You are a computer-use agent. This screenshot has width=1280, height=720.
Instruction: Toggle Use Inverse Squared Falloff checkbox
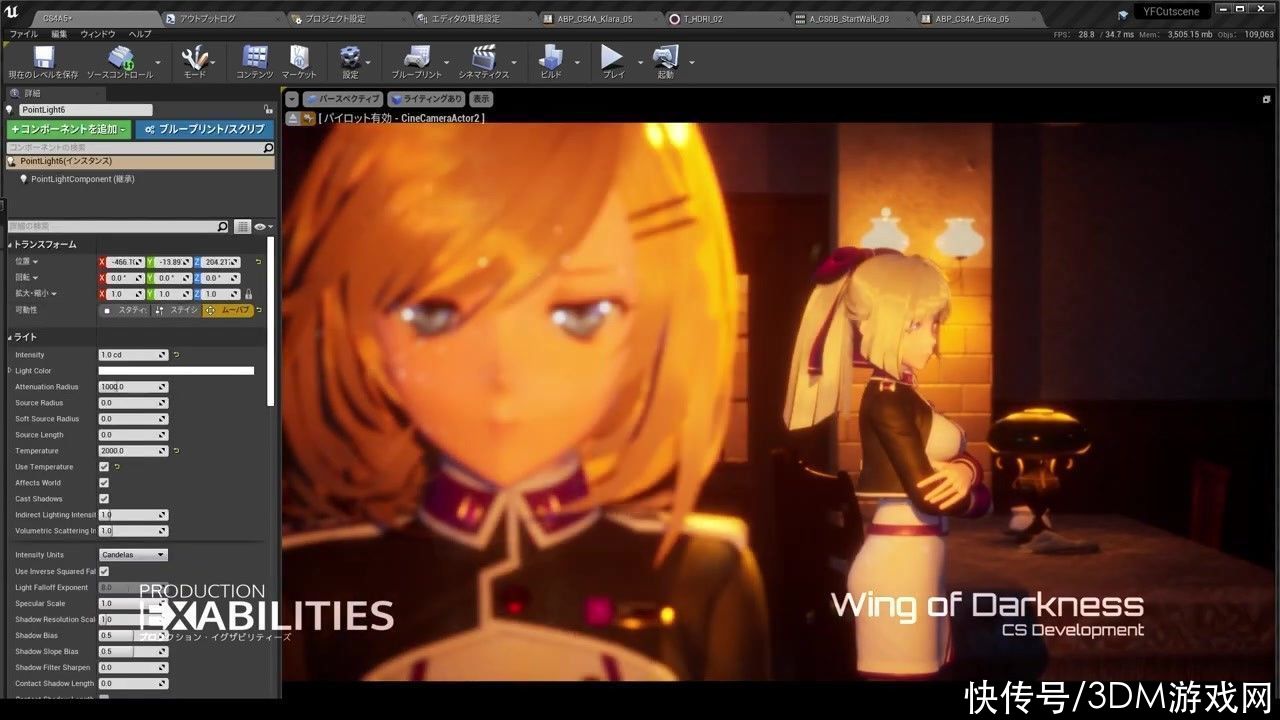pos(104,571)
